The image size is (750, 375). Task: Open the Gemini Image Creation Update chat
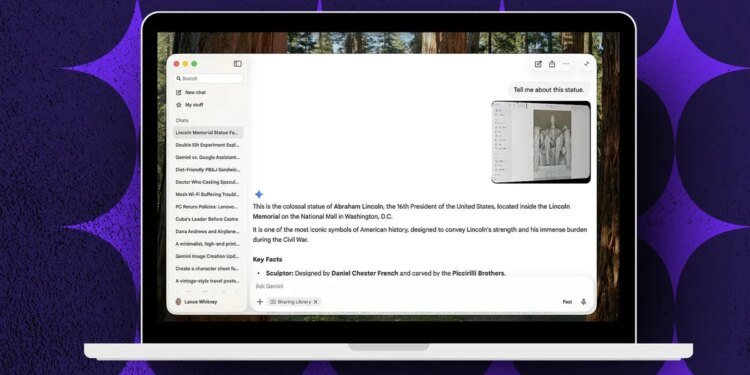point(208,256)
